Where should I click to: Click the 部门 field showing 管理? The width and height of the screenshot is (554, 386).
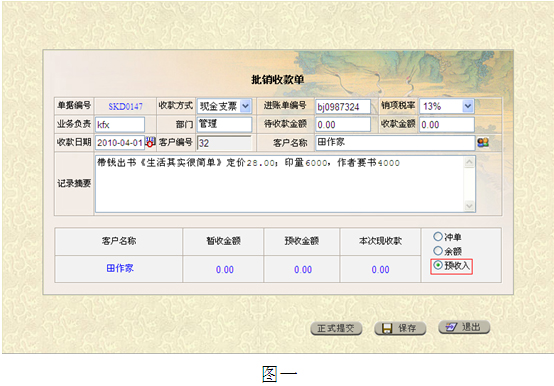(224, 124)
